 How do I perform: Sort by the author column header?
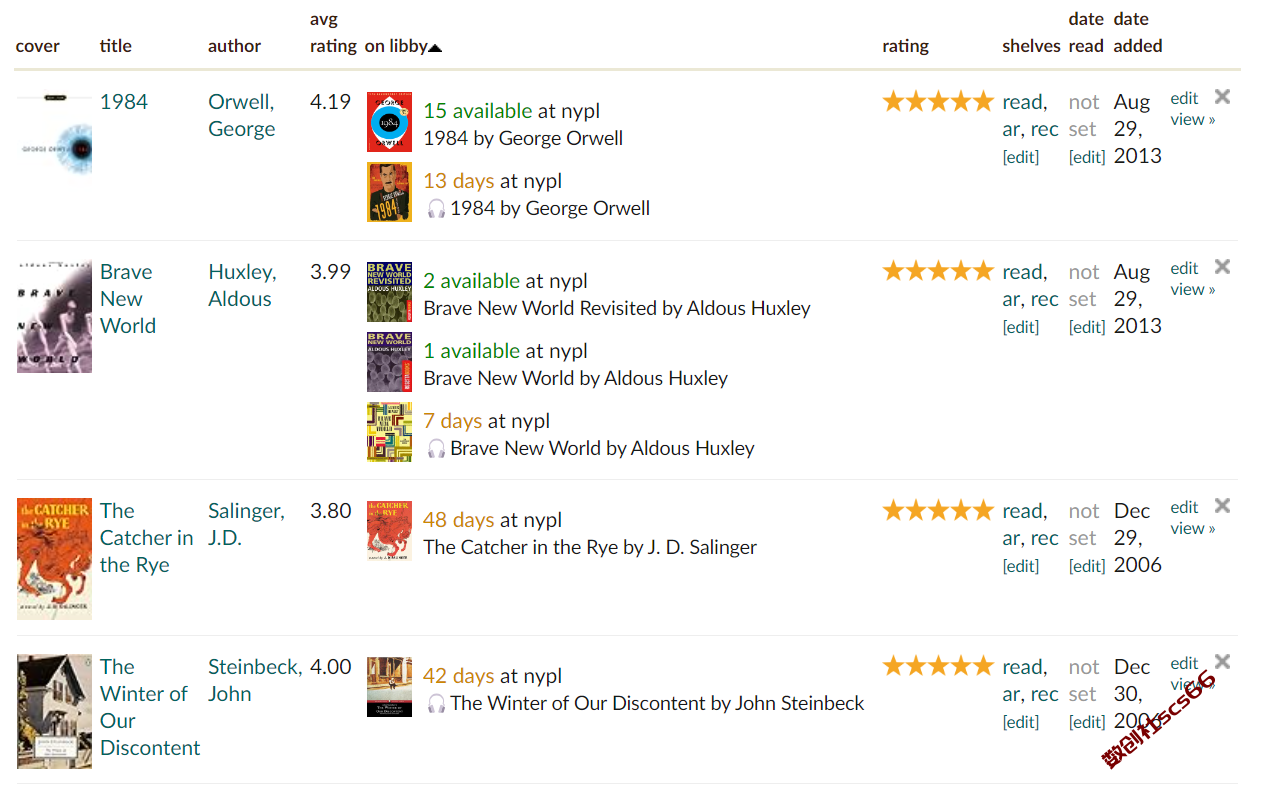pos(234,46)
